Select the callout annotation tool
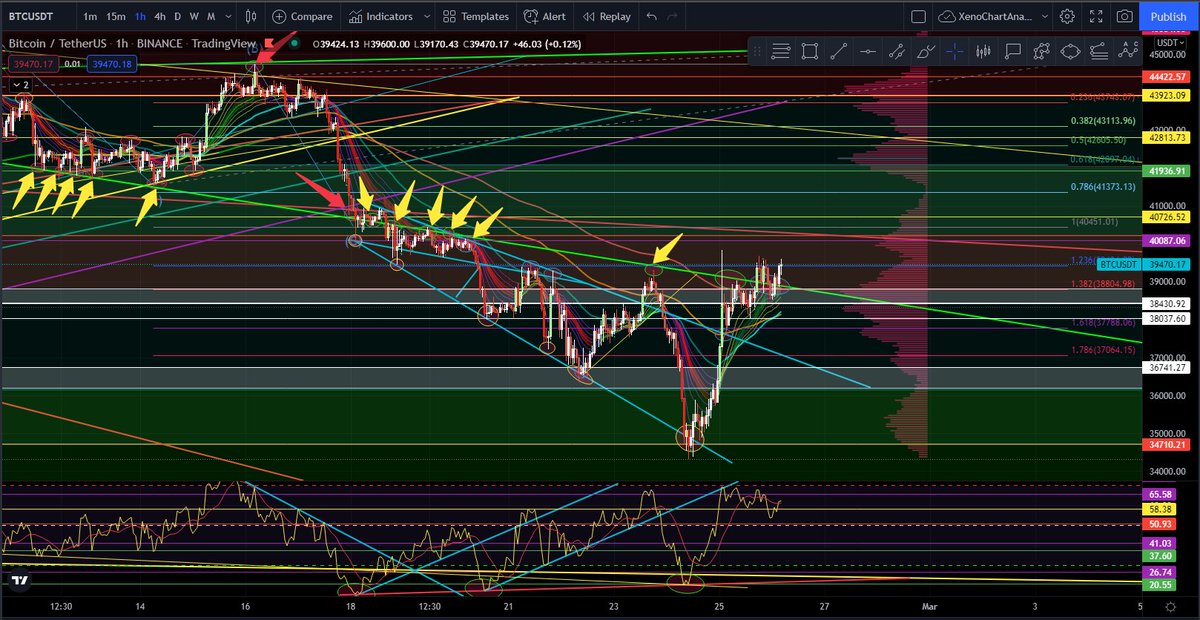This screenshot has height=620, width=1200. pos(1013,52)
